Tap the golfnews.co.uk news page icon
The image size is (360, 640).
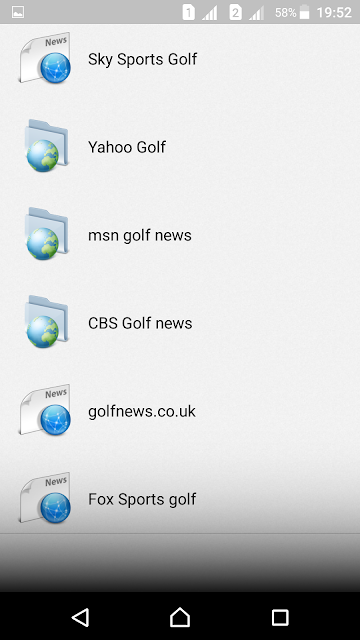(44, 410)
